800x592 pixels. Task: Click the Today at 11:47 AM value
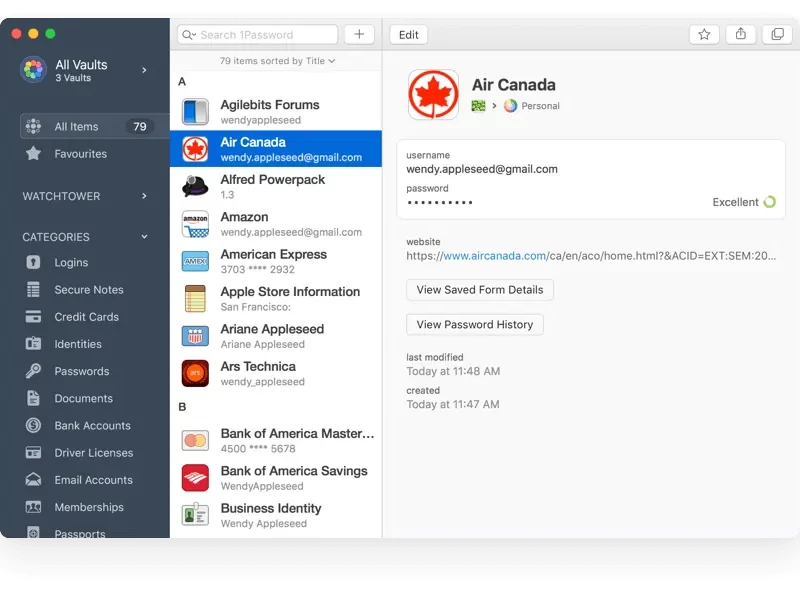click(x=453, y=404)
